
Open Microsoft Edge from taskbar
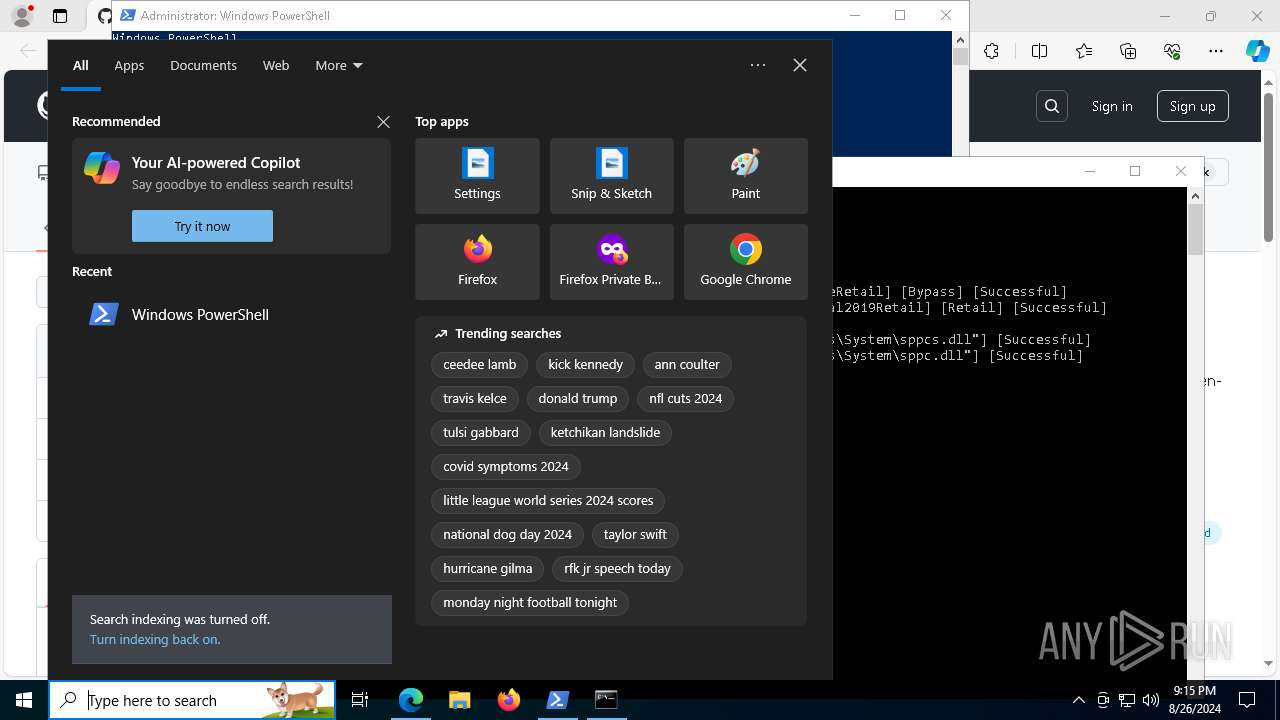coord(411,700)
